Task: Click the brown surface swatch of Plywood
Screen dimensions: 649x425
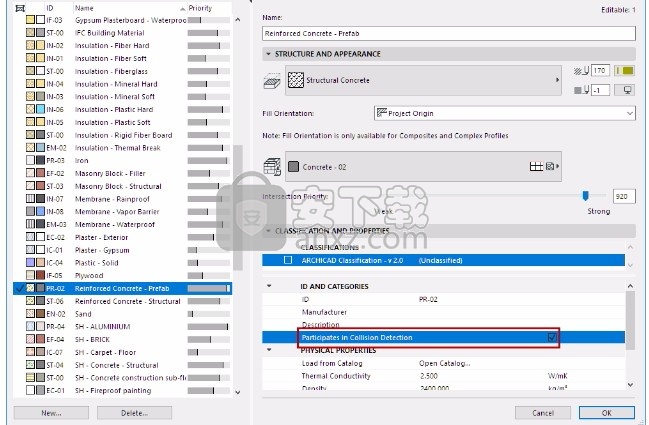Action: pyautogui.click(x=40, y=275)
